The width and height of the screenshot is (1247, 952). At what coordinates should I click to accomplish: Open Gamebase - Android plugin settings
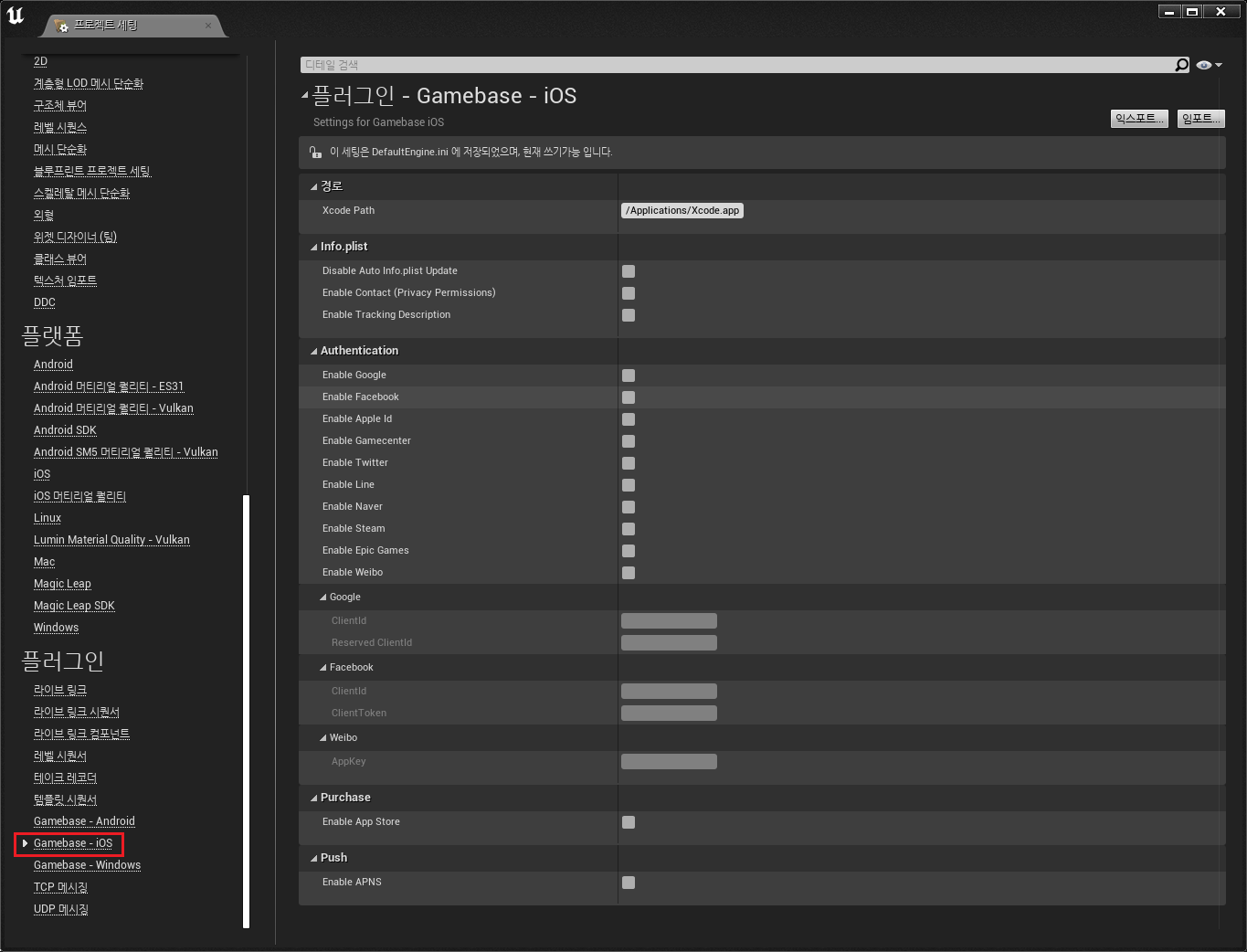[84, 821]
